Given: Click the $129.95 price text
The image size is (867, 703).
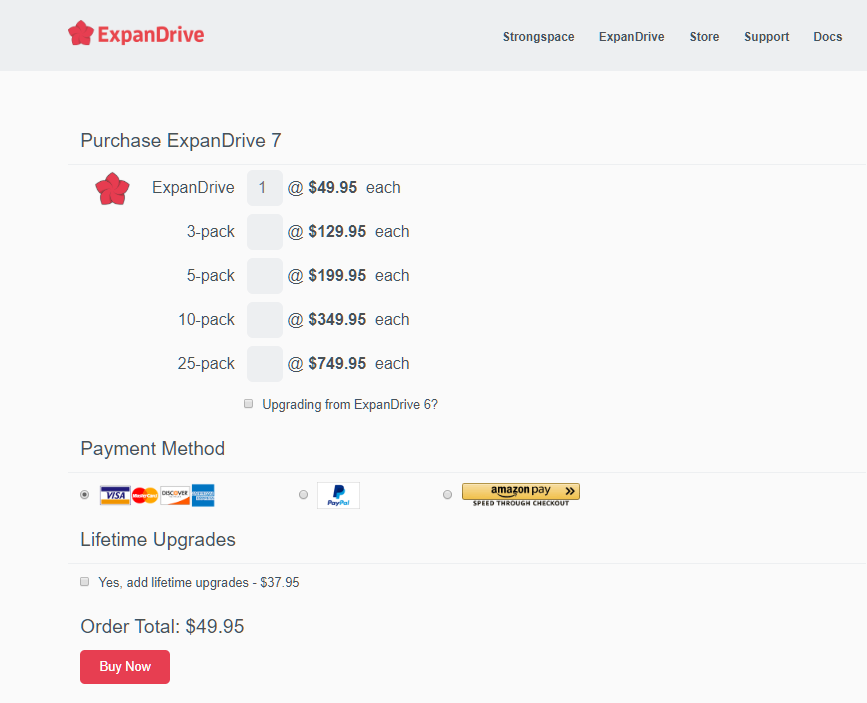Looking at the screenshot, I should (337, 231).
